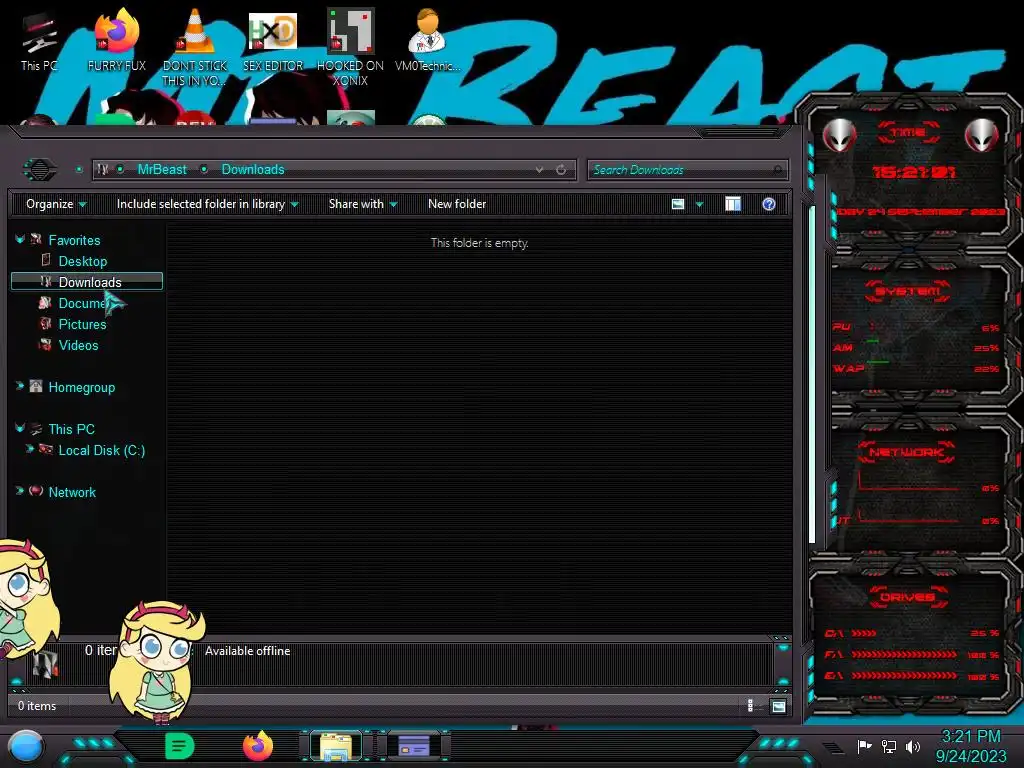Screen dimensions: 1024x768
Task: Open the DONT STICK THIS VLC shortcut
Action: pyautogui.click(x=195, y=47)
